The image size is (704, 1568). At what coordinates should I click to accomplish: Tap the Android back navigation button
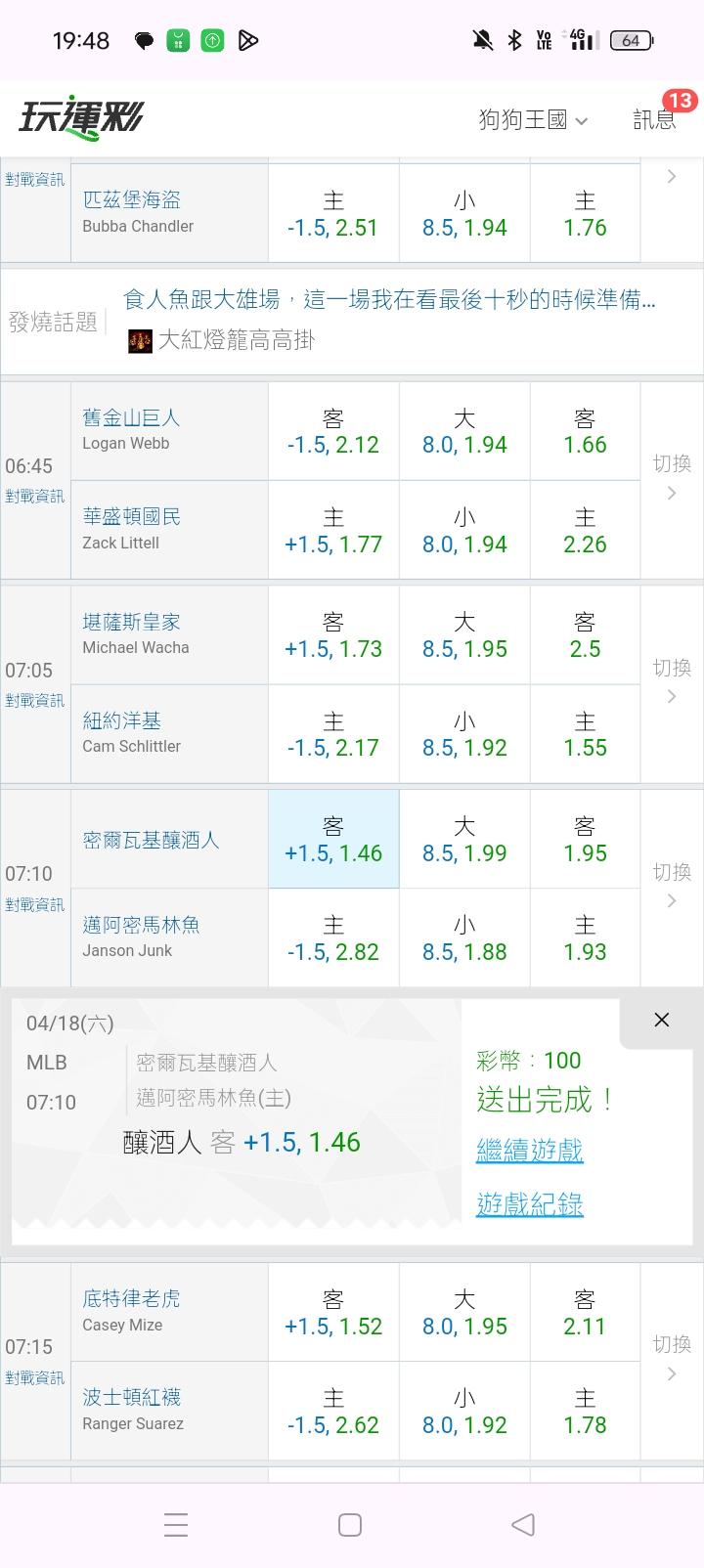pos(523,1524)
